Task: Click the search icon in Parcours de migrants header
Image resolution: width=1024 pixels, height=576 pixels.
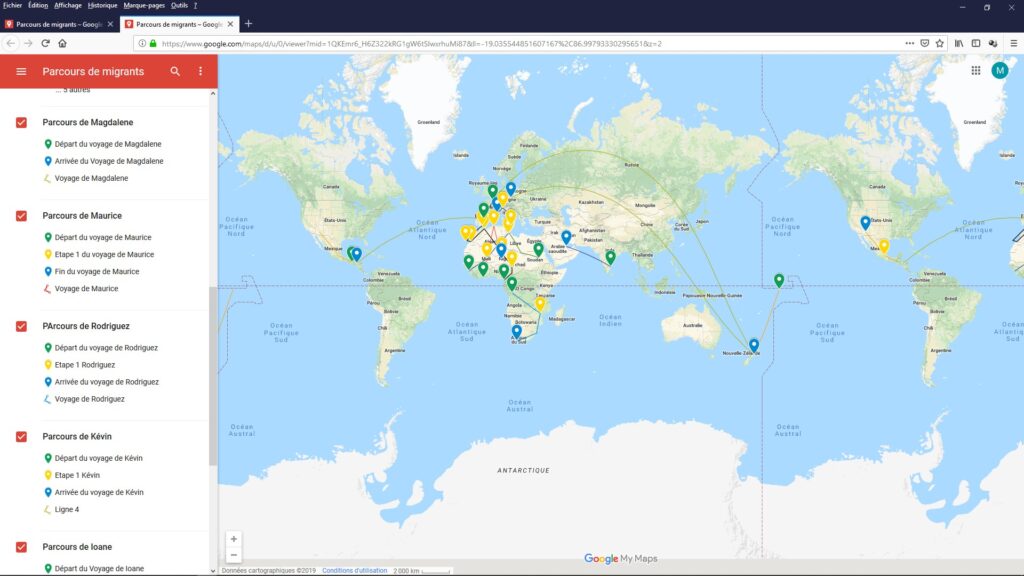Action: tap(176, 72)
